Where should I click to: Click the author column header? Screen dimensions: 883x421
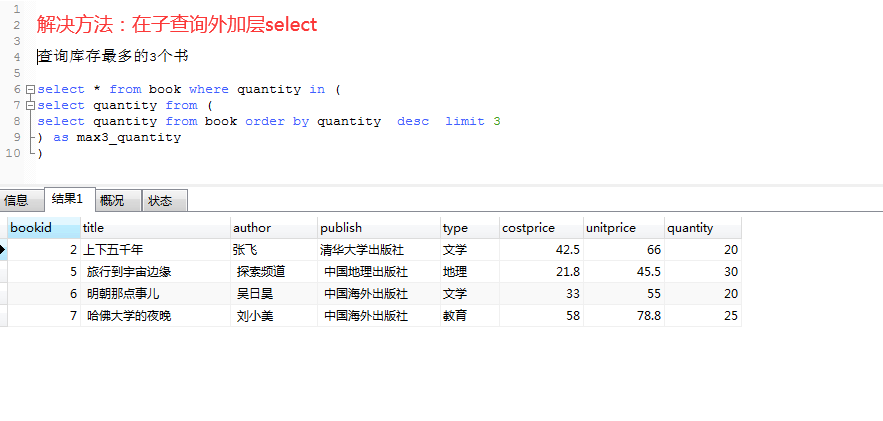coord(274,228)
